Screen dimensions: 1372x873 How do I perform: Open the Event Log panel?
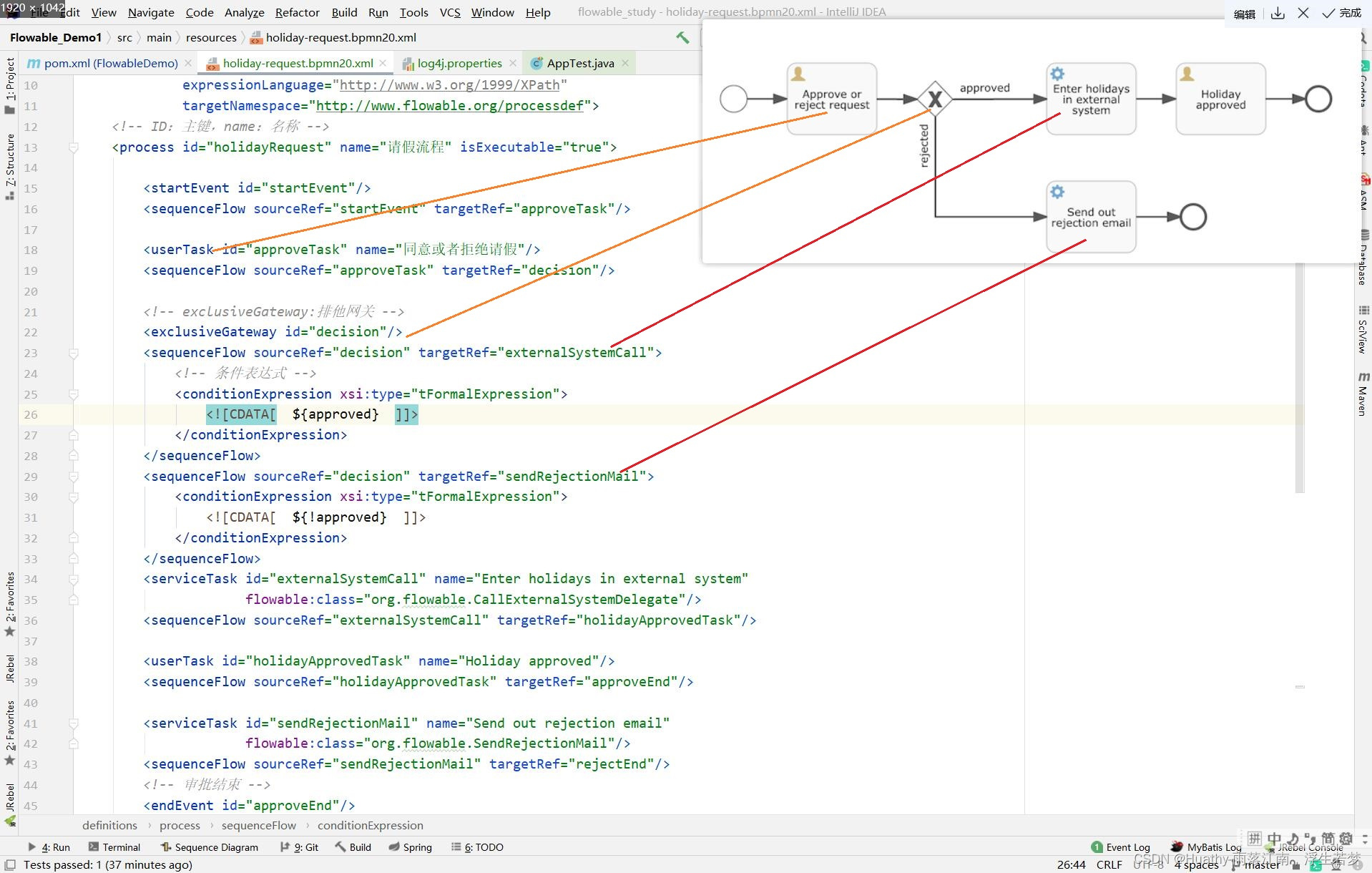coord(1120,847)
